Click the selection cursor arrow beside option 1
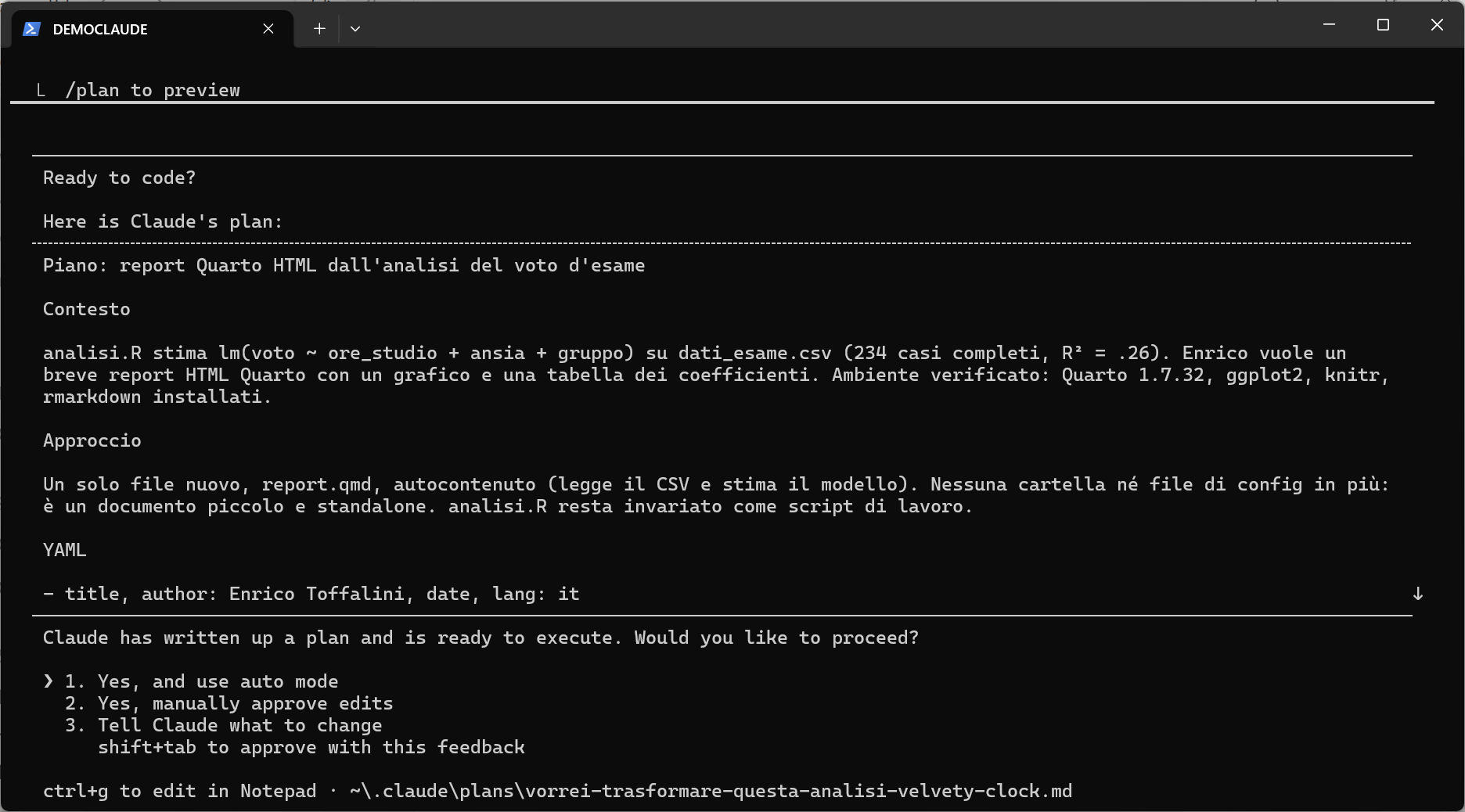Screen dimensions: 1465x812 tap(49, 681)
